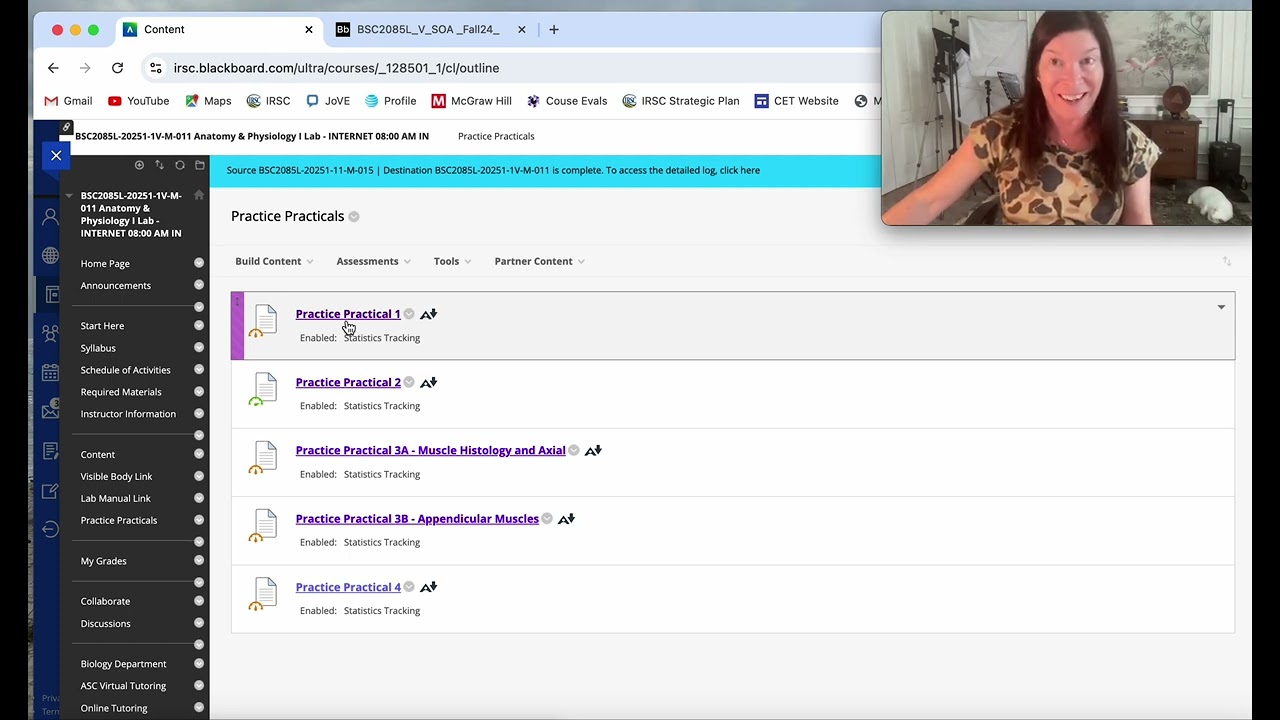Open new browser tab with plus
1280x720 pixels.
click(554, 29)
